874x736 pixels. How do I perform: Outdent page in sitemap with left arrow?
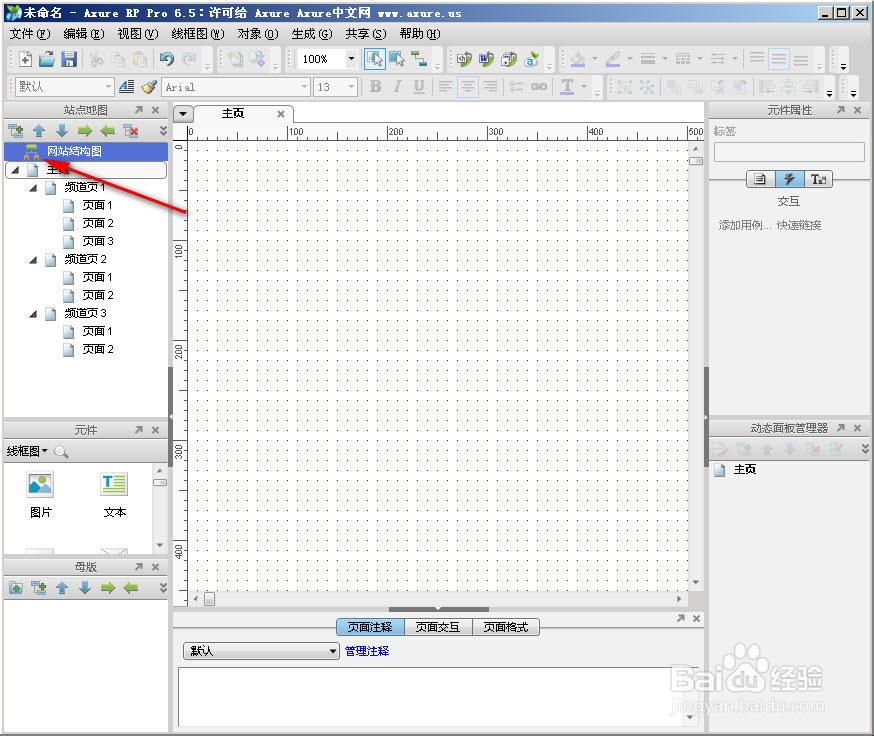108,132
